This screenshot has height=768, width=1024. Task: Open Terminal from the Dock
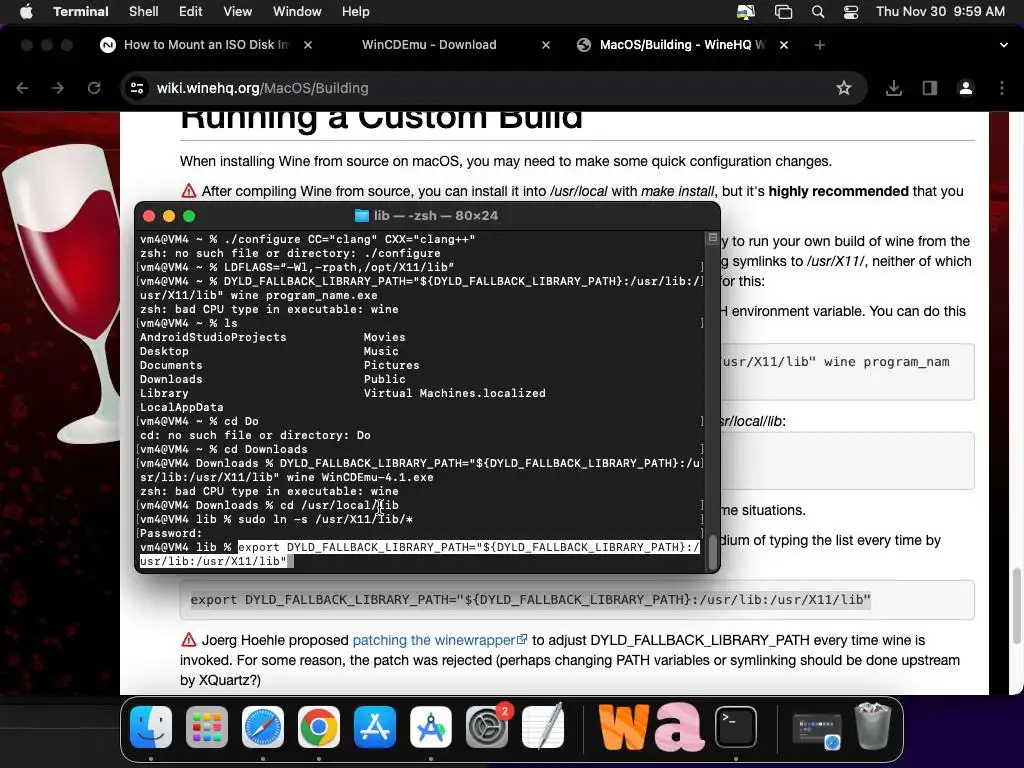[x=736, y=727]
